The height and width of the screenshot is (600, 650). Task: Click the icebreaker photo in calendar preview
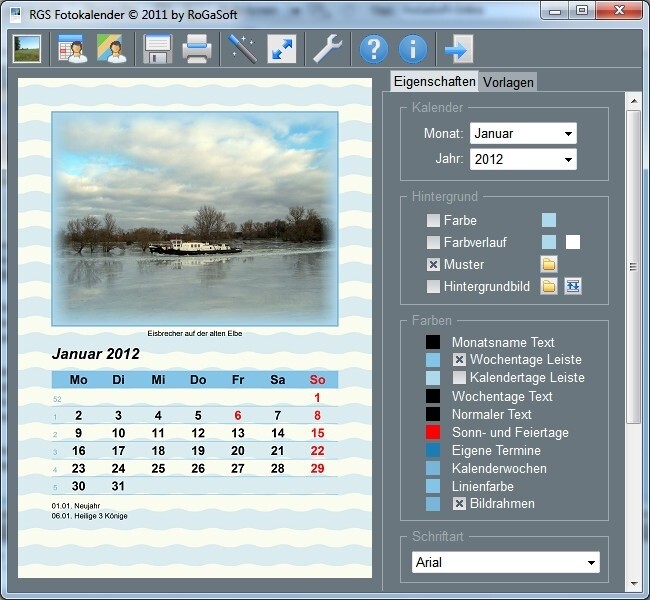[x=195, y=219]
